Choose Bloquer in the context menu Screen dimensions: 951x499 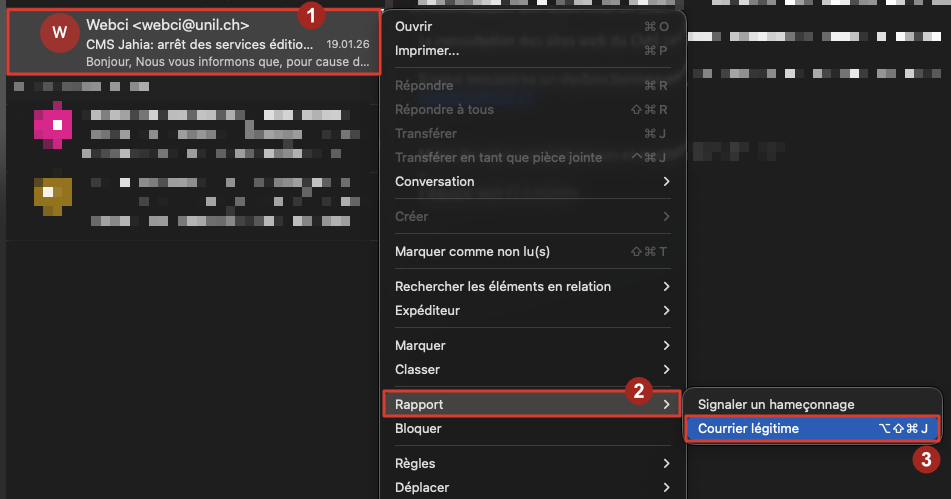418,428
